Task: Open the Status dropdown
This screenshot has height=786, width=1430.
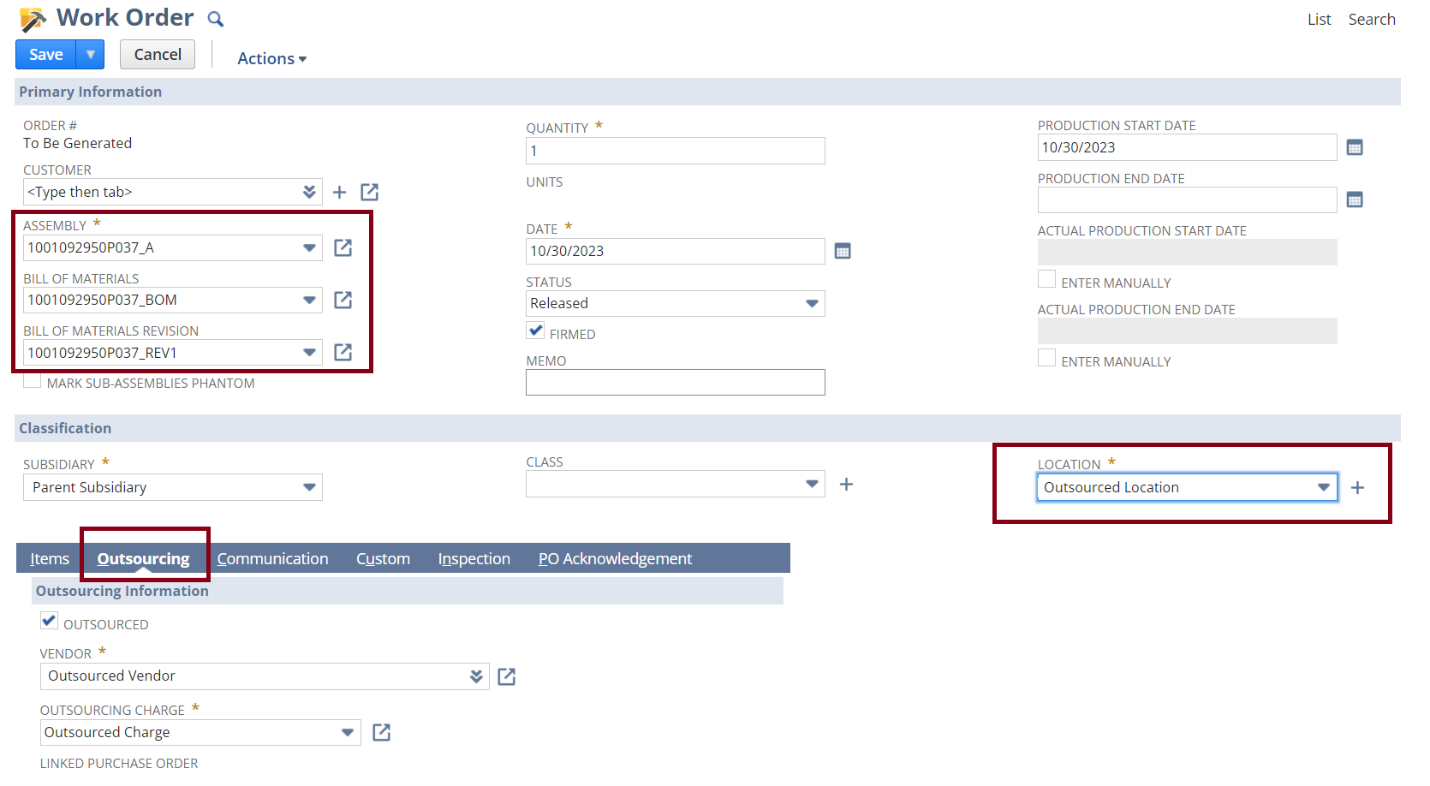Action: (x=811, y=303)
